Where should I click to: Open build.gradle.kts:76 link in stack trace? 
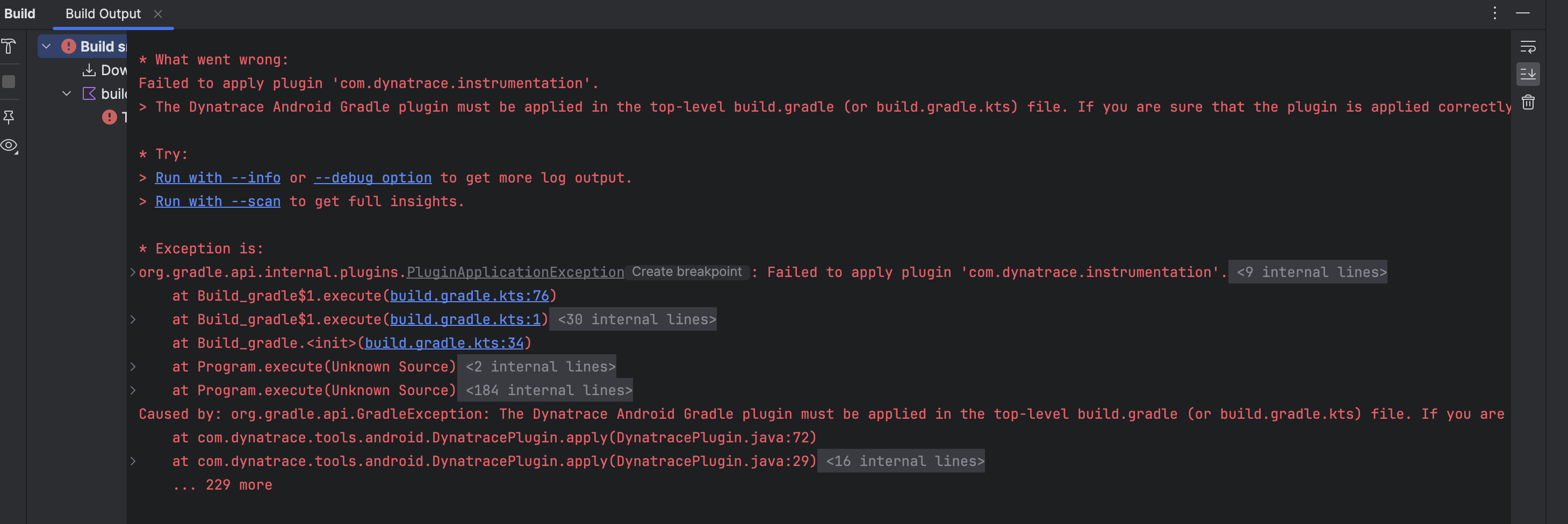tap(469, 296)
